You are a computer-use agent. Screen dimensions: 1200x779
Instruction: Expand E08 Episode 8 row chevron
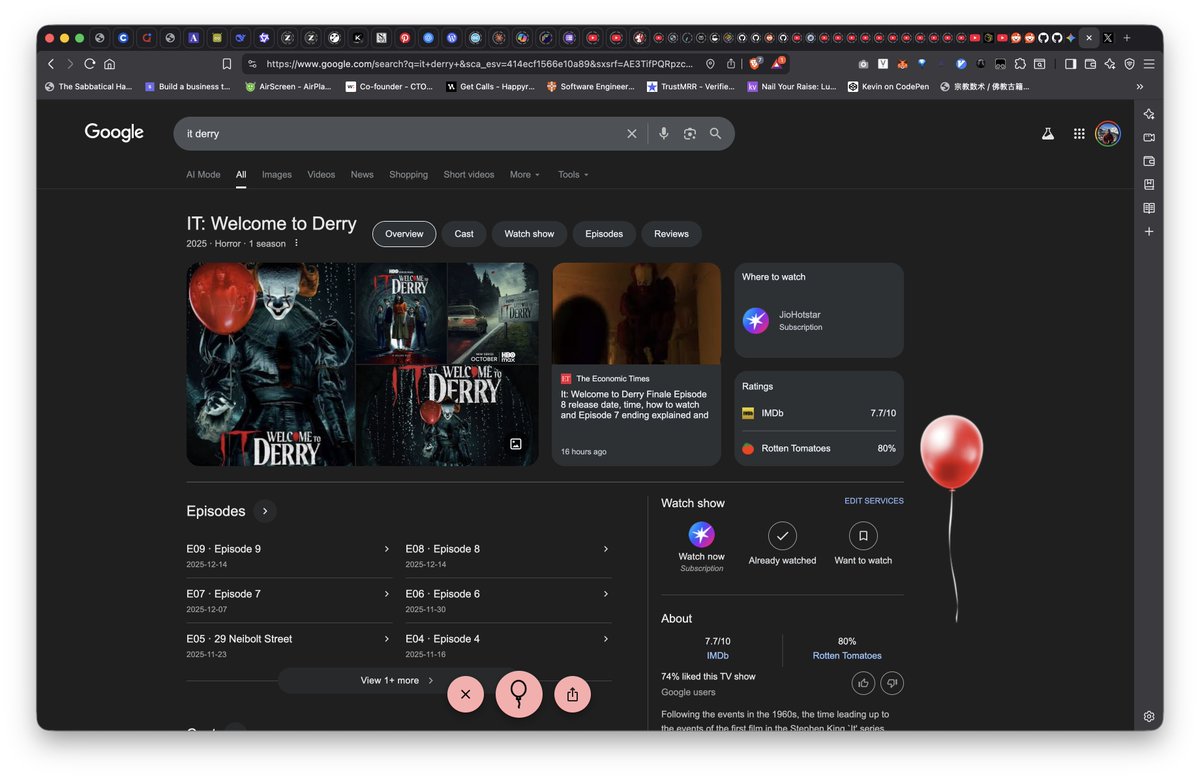pyautogui.click(x=606, y=549)
